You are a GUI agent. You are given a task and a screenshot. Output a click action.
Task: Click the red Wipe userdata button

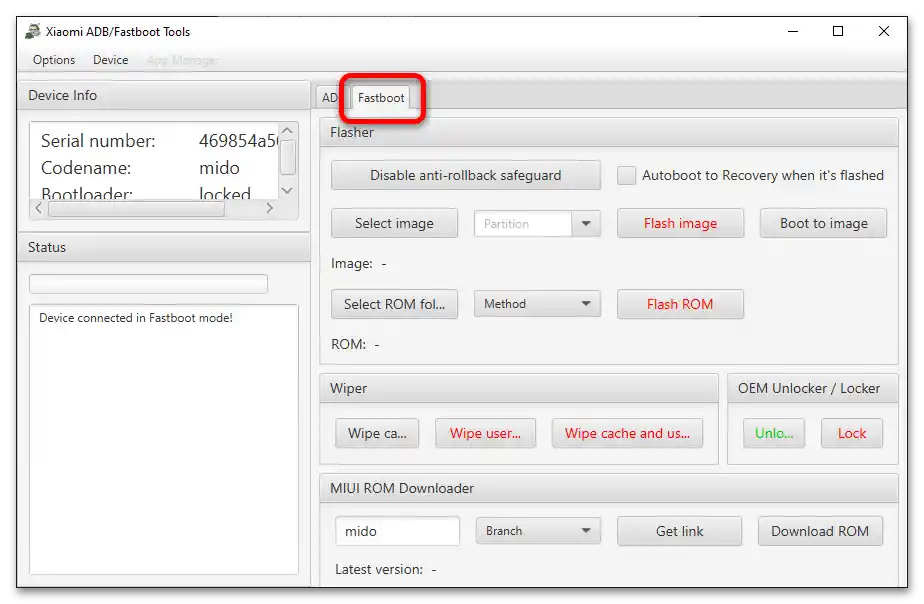click(x=486, y=433)
